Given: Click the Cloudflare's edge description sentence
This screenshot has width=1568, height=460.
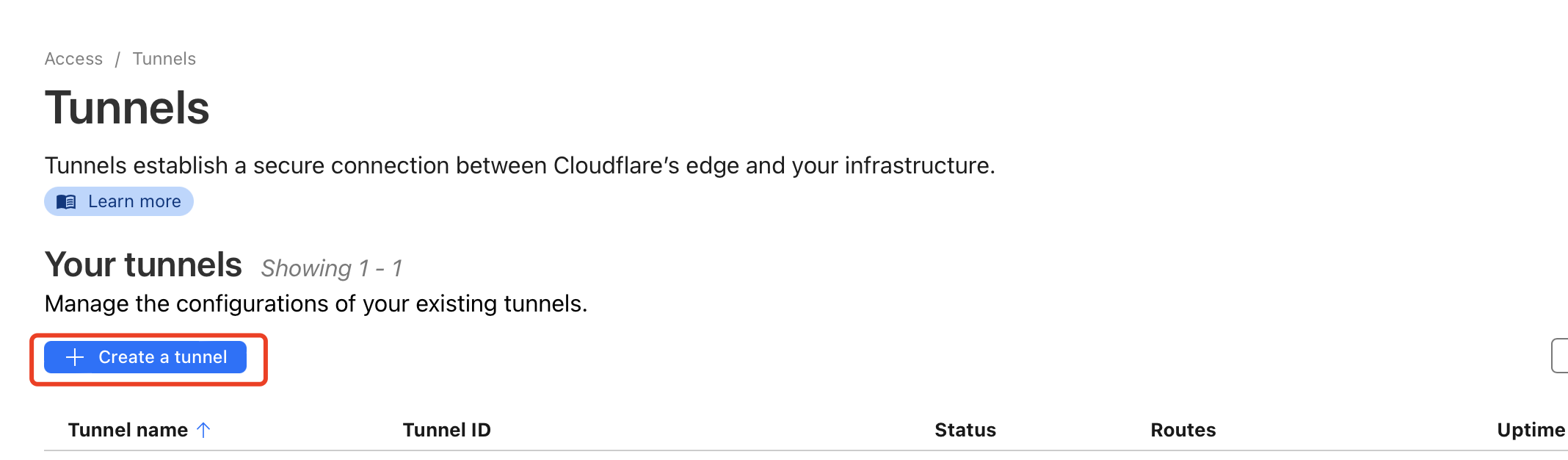Looking at the screenshot, I should click(x=520, y=165).
